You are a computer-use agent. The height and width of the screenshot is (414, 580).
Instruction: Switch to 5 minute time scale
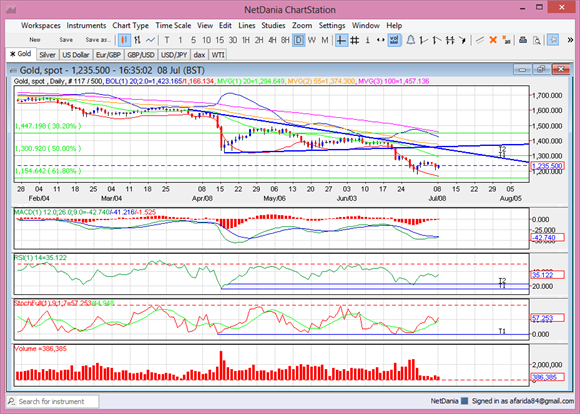[193, 40]
